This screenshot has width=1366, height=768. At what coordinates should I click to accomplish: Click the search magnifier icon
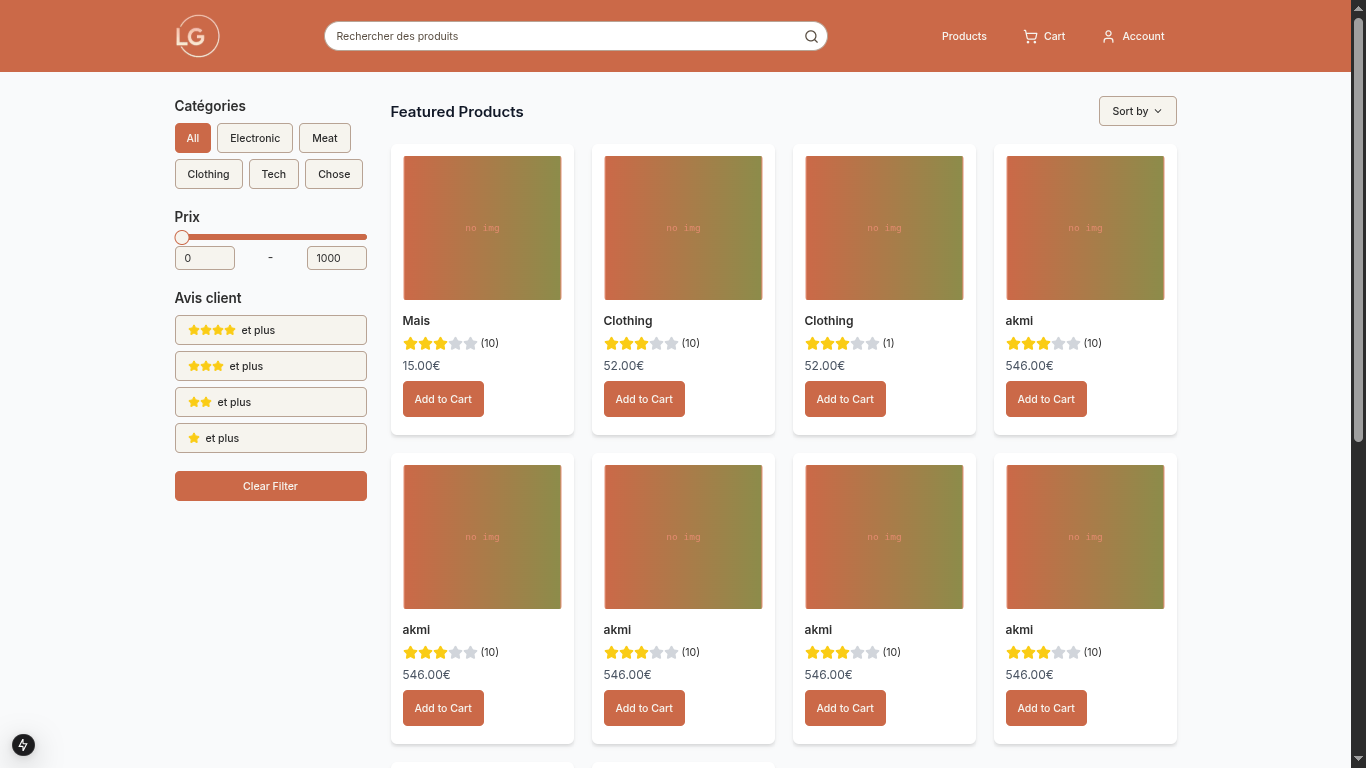811,37
